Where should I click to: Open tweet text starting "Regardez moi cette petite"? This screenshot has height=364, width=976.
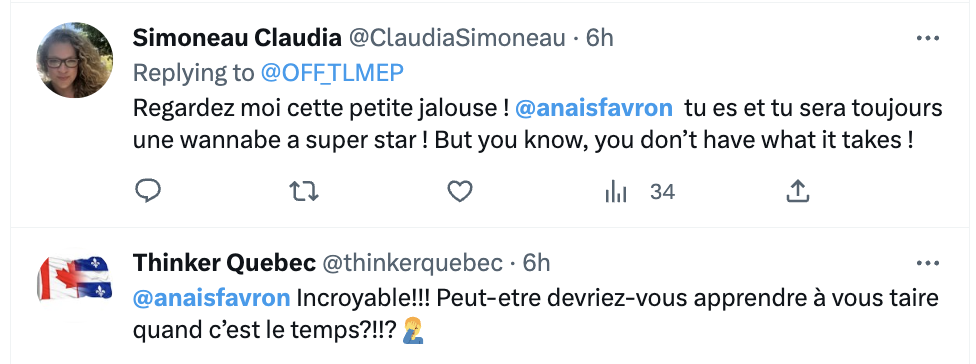(x=537, y=124)
